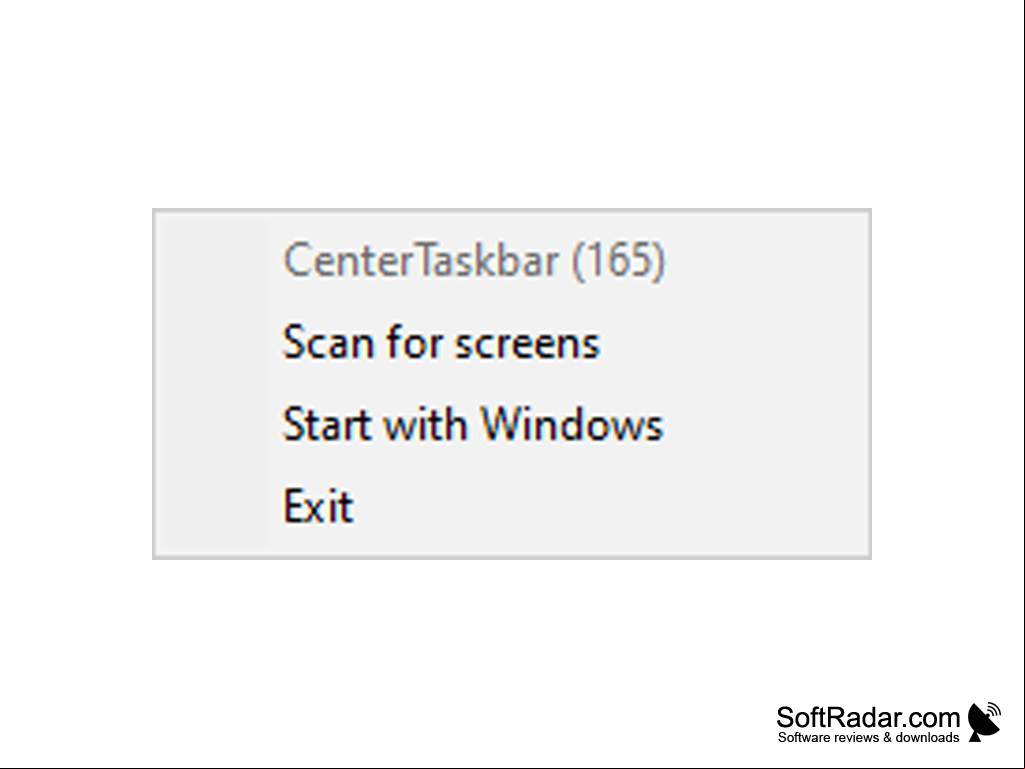Click the white area below the context menu
The width and height of the screenshot is (1025, 769).
tap(458, 628)
